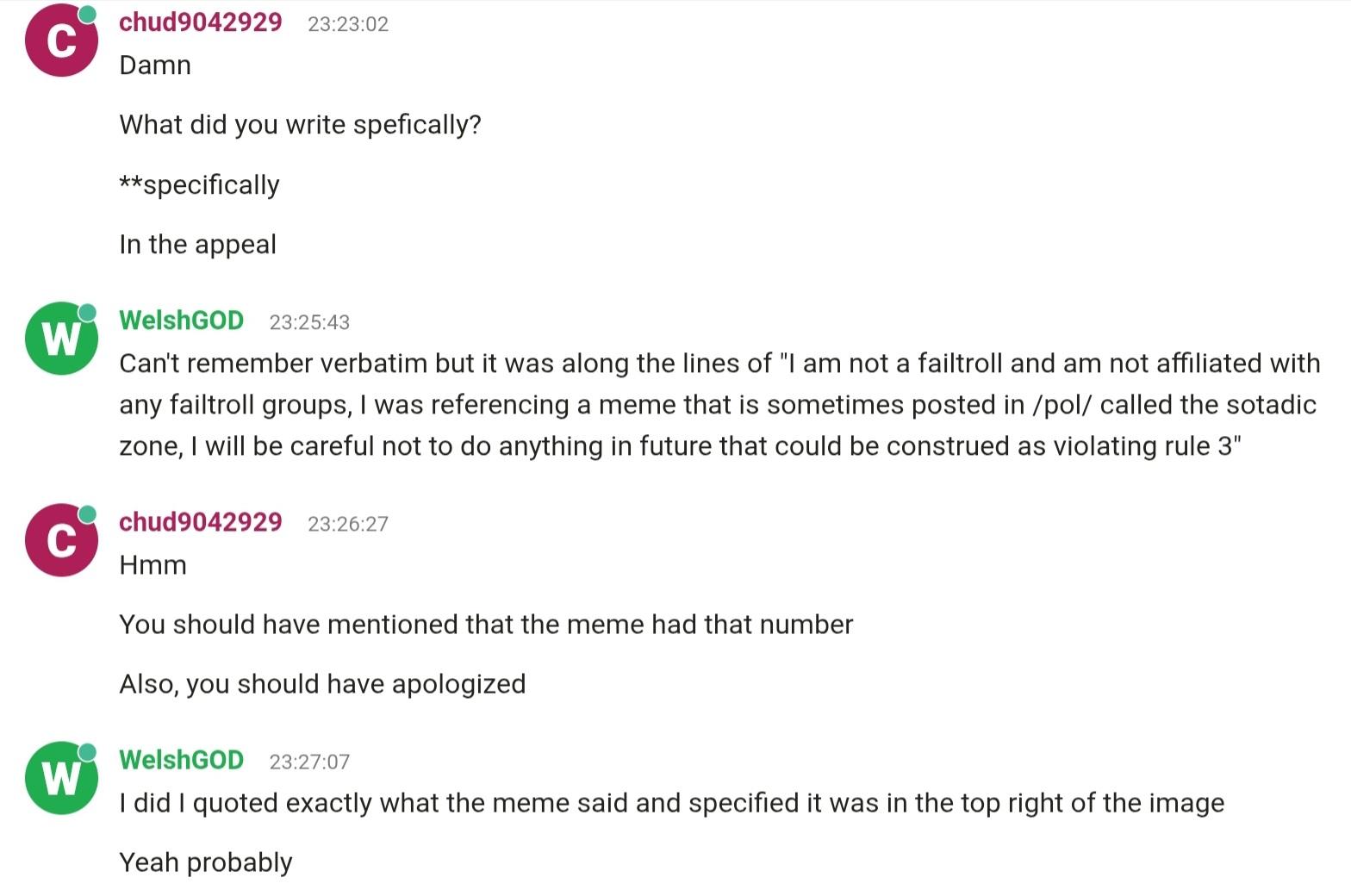
Task: Click the online status dot on the 23:25:43 avatar
Action: pos(88,312)
